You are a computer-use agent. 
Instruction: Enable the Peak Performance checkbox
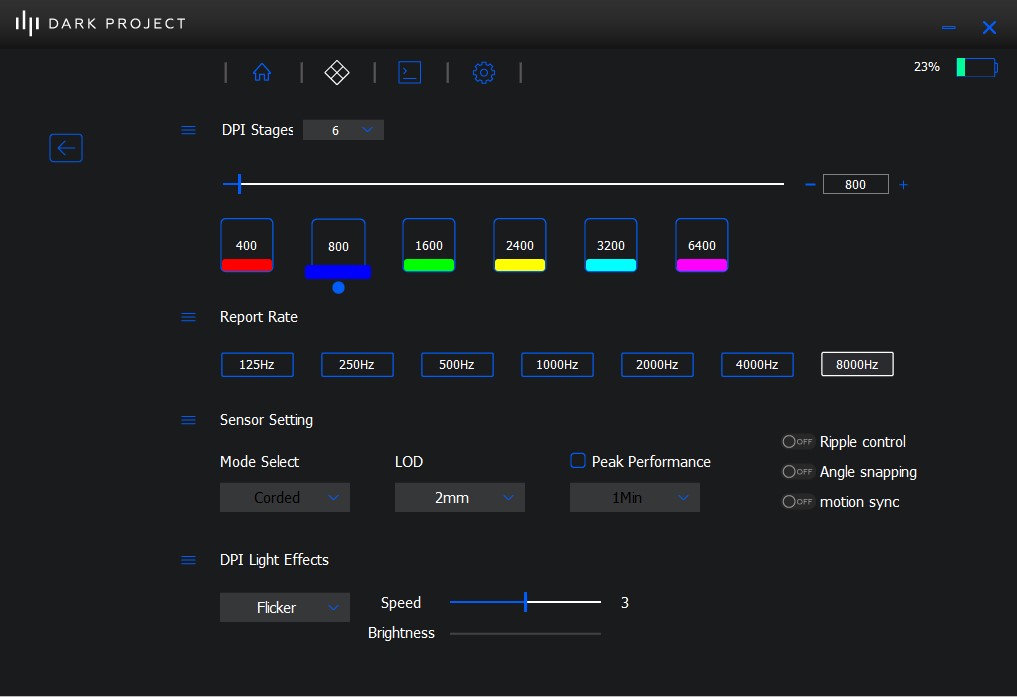pos(577,461)
